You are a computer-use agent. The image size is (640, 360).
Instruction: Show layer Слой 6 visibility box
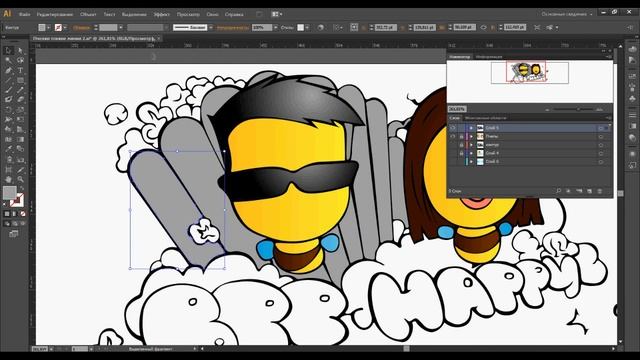tap(453, 162)
